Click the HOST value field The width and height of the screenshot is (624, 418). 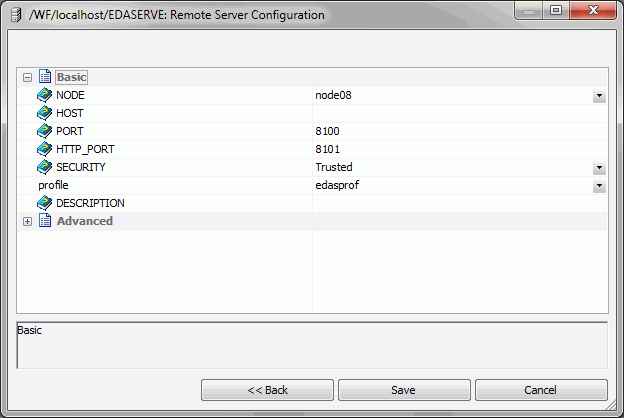(x=460, y=113)
